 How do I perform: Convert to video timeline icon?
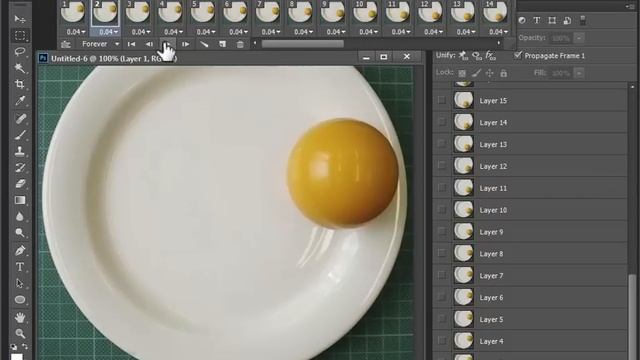tap(66, 44)
